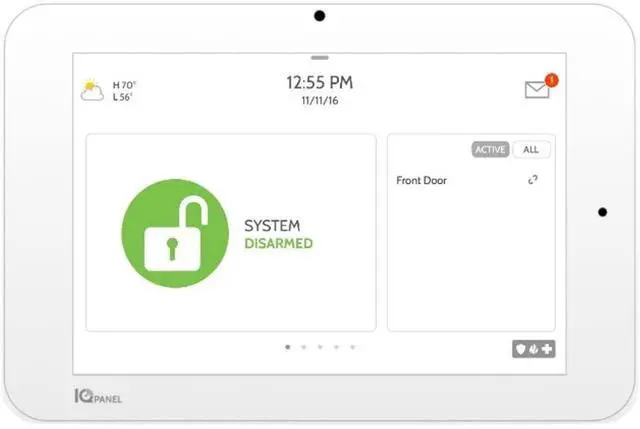Tap the red notification badge on the envelope
The height and width of the screenshot is (429, 640).
pyautogui.click(x=552, y=80)
